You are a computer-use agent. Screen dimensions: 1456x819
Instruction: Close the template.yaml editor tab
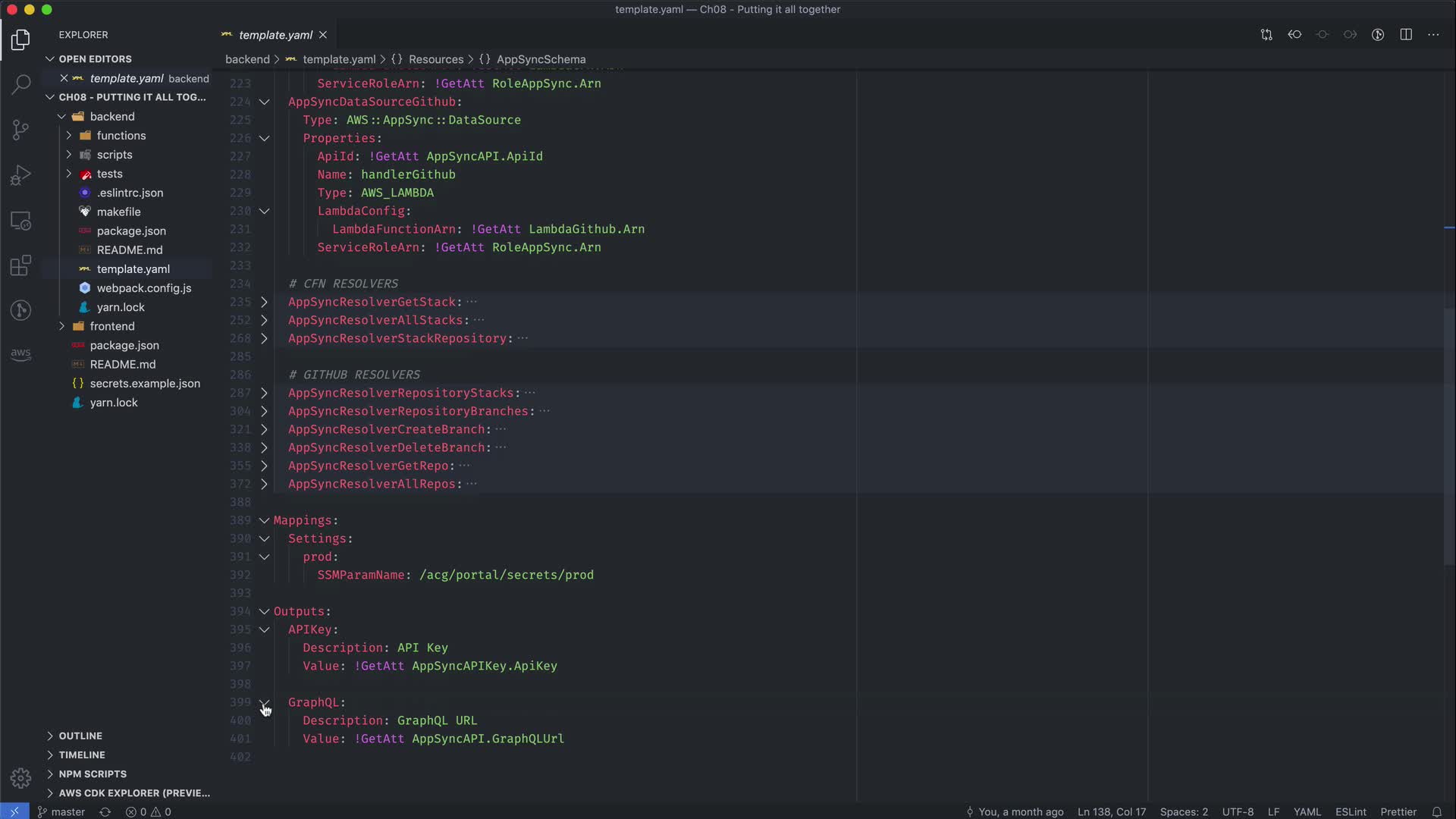point(323,35)
